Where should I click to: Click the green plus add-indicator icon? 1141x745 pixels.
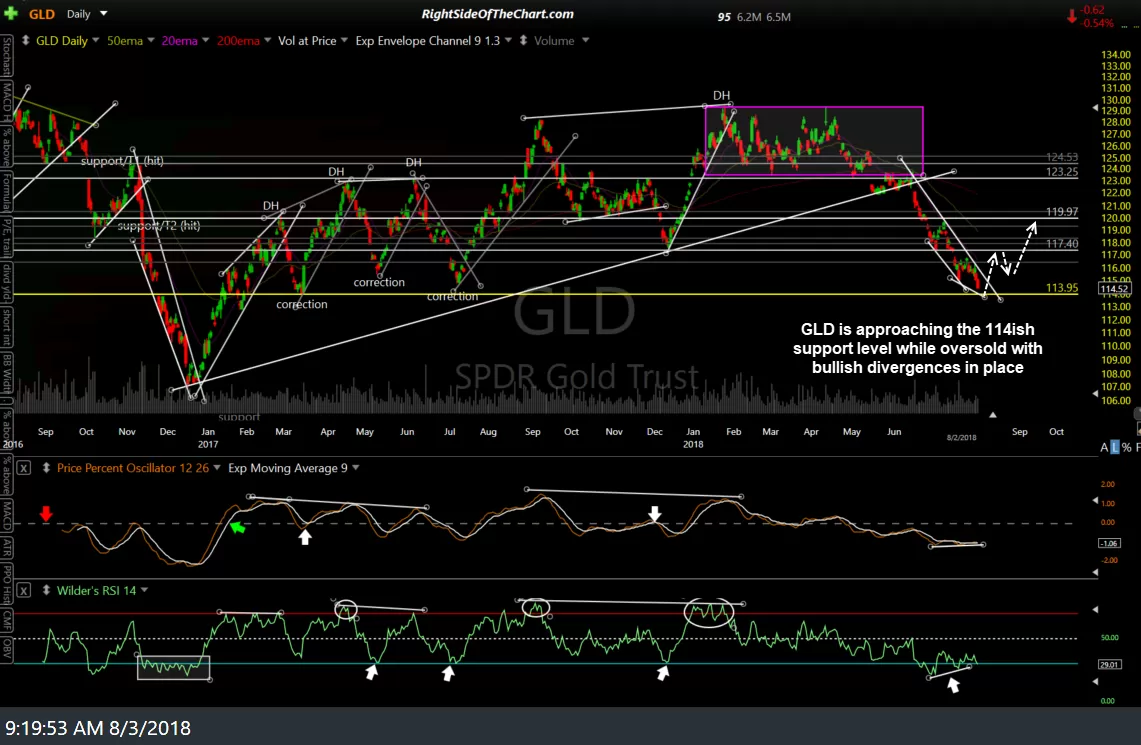point(10,13)
